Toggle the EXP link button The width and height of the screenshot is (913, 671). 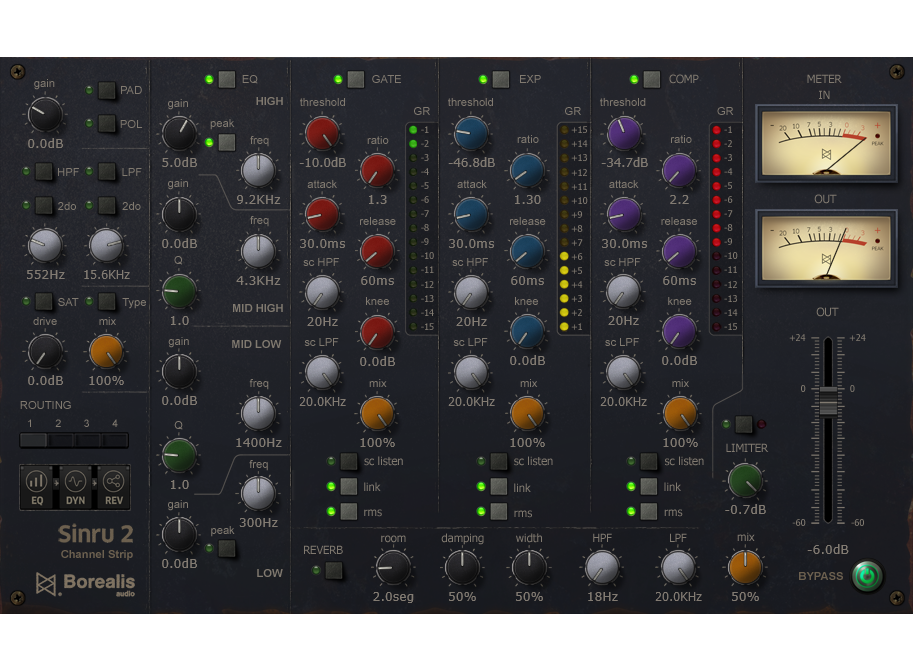coord(498,486)
